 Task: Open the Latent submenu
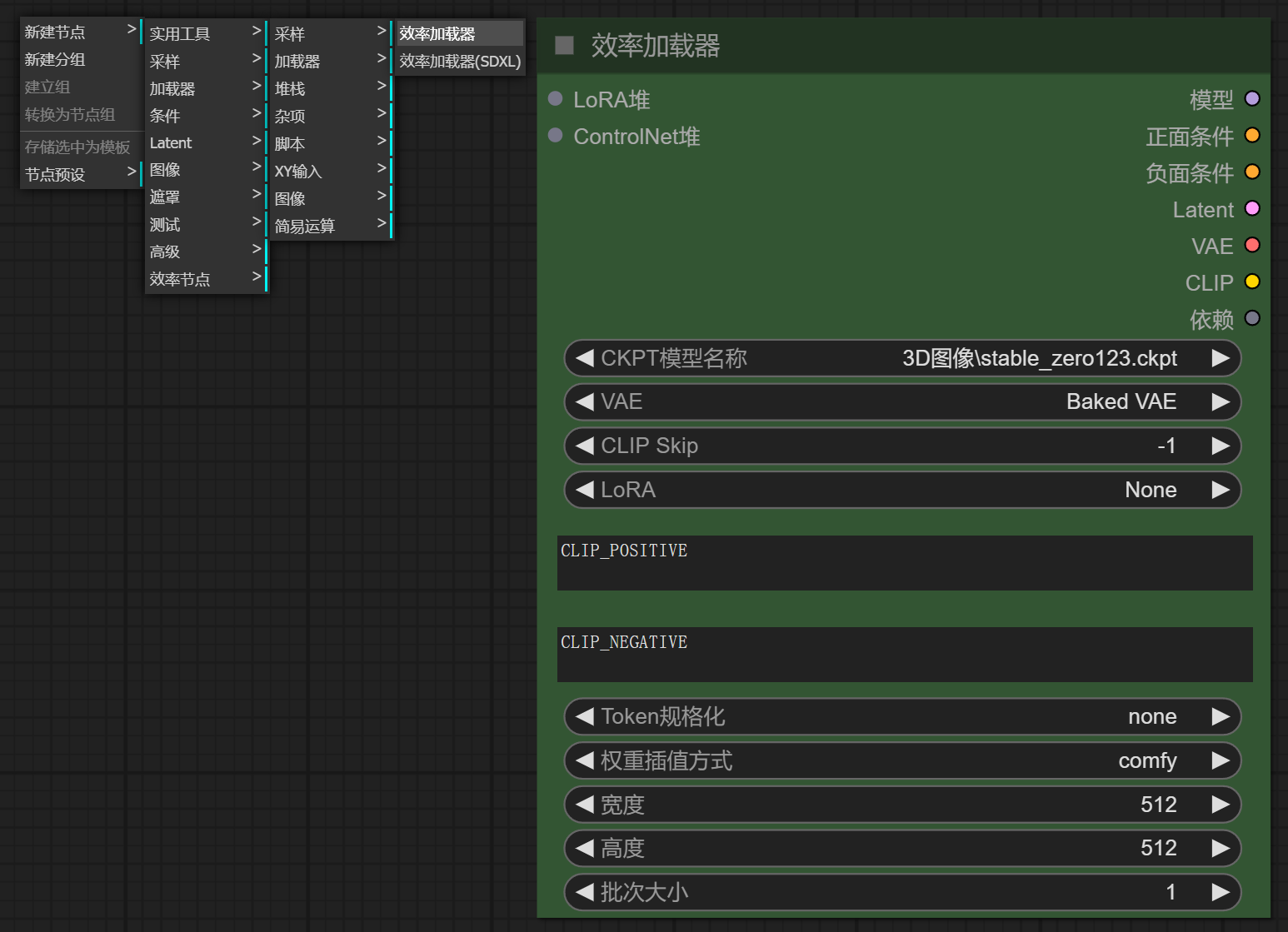[x=206, y=142]
